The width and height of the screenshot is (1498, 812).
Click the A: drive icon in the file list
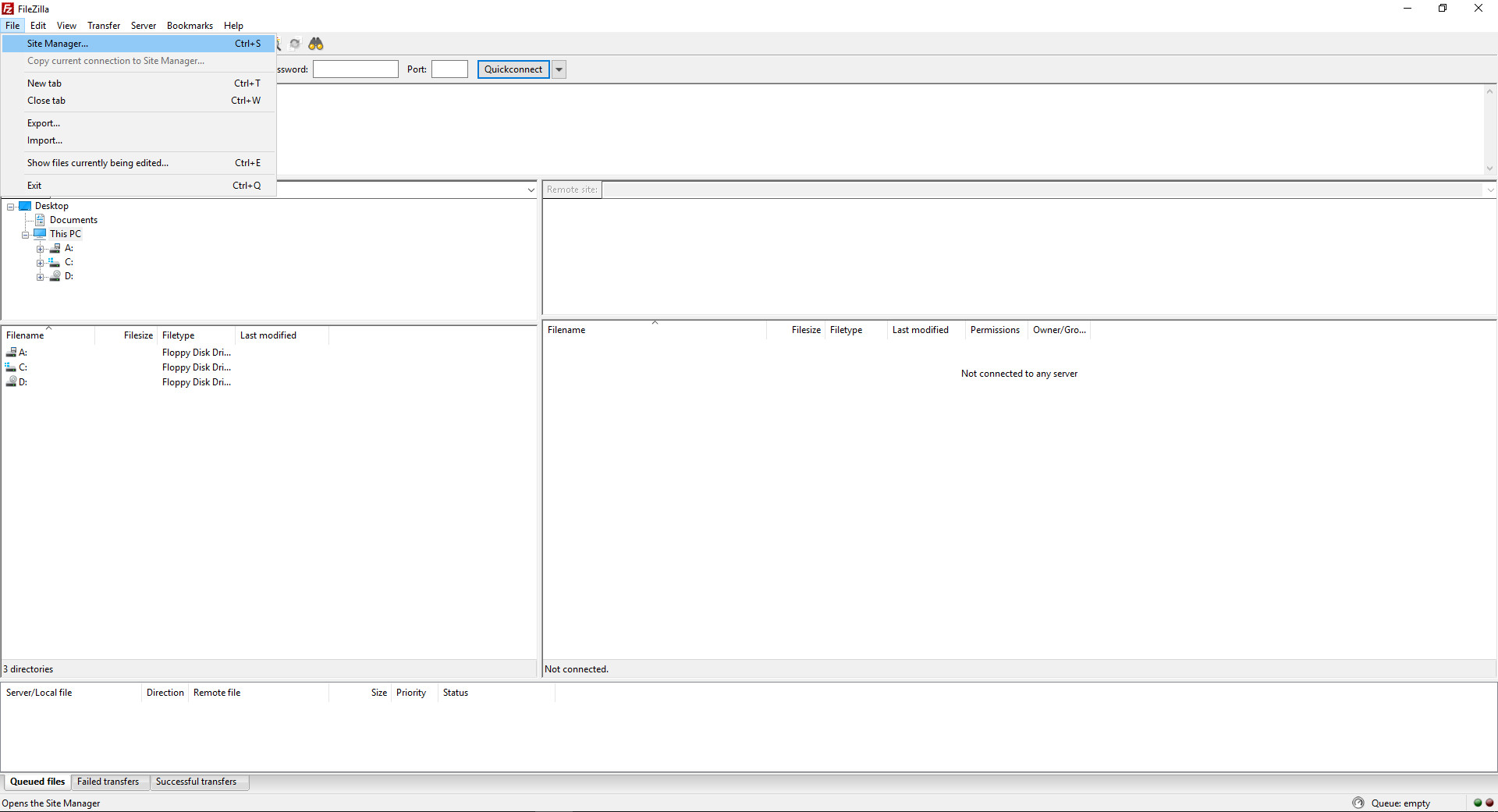click(11, 353)
